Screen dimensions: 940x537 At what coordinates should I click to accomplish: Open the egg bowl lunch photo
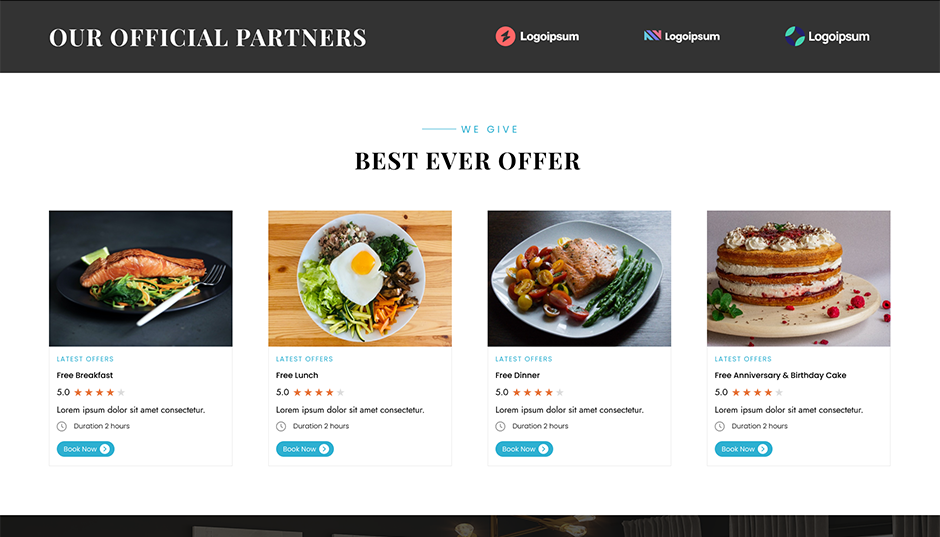[360, 279]
